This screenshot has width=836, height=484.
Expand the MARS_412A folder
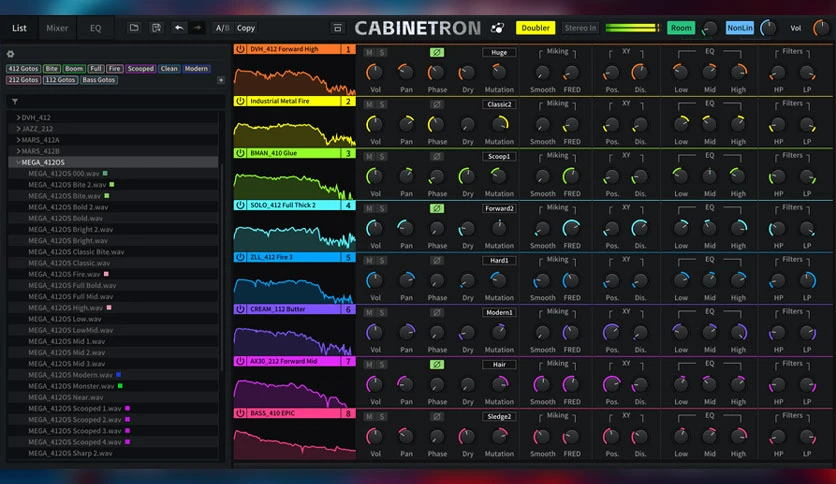coord(18,140)
